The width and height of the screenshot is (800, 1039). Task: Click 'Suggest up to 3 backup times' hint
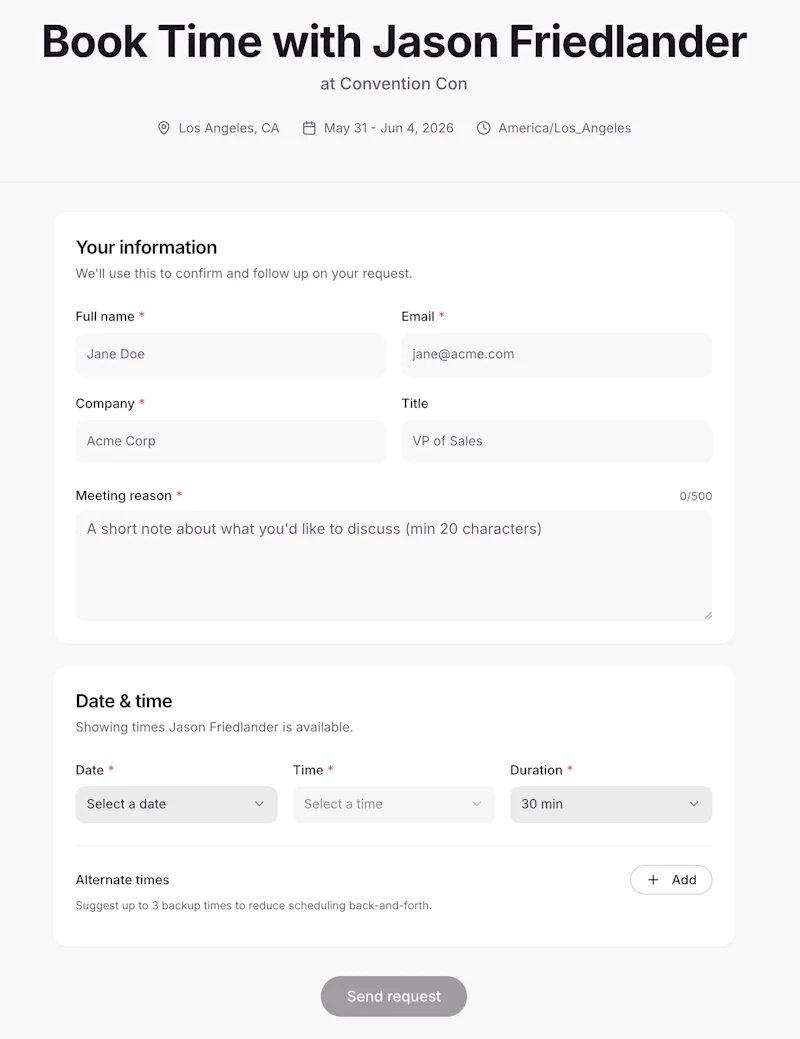click(x=254, y=905)
